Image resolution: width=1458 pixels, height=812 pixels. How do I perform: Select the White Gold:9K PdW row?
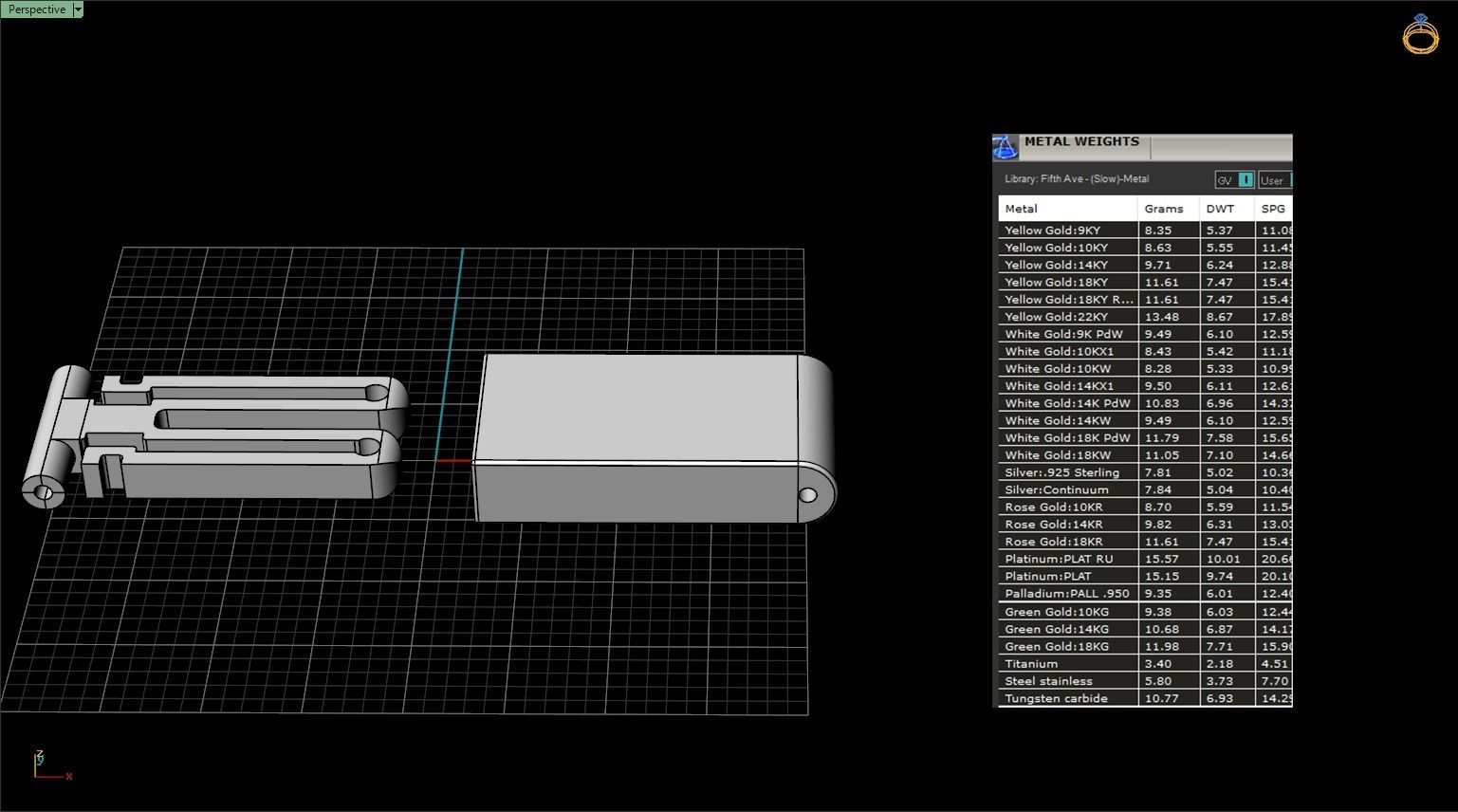click(x=1145, y=334)
